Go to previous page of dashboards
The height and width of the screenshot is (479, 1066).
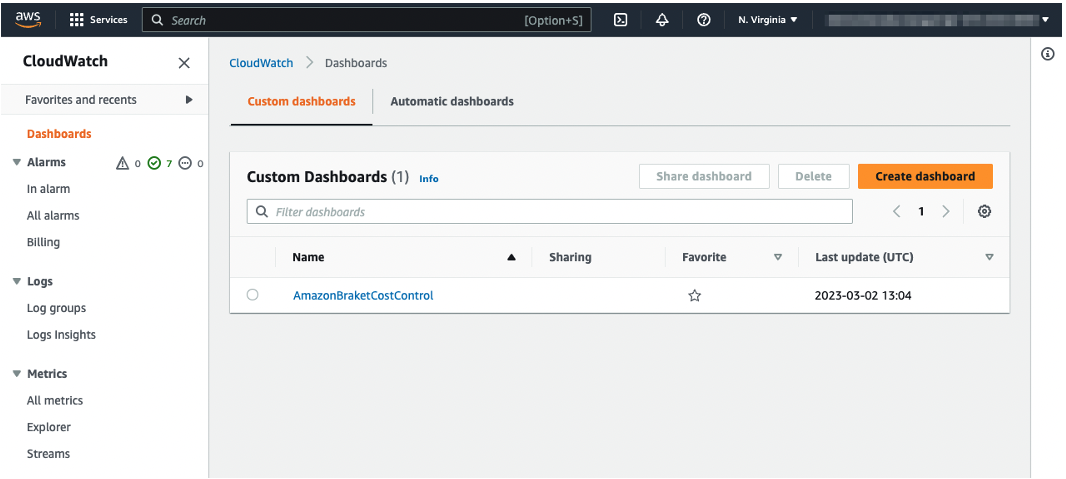click(897, 211)
